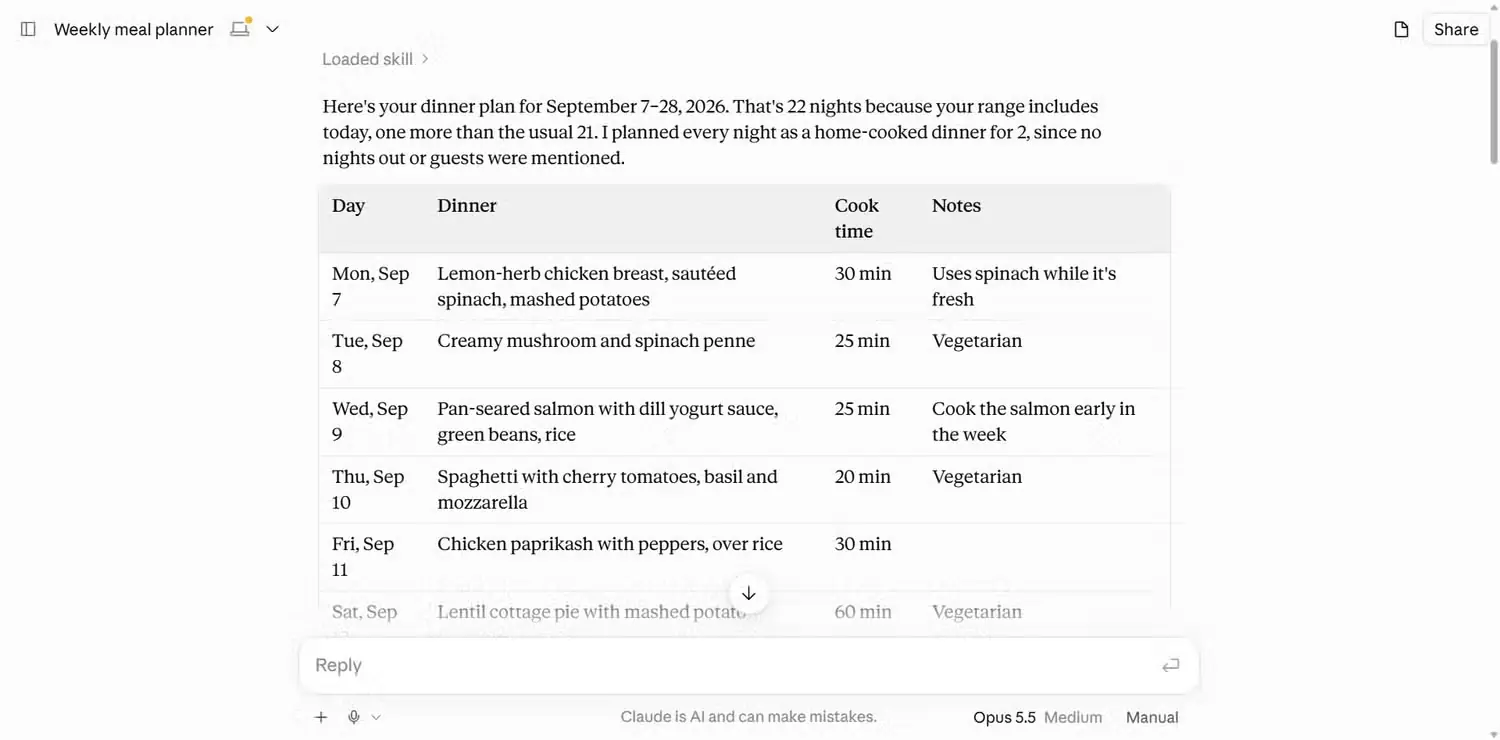Click the Cook time column header
Image resolution: width=1500 pixels, height=740 pixels.
coord(857,218)
